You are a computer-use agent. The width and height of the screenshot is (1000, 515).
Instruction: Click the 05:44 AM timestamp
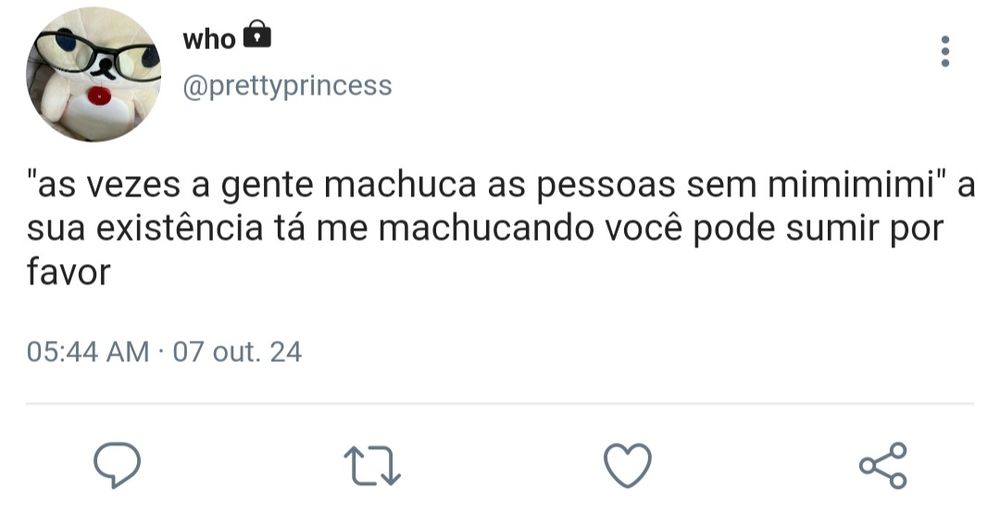click(88, 352)
